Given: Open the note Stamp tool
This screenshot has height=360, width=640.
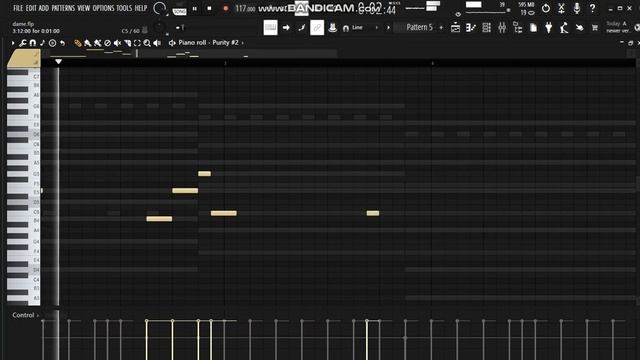Looking at the screenshot, I should tap(42, 43).
